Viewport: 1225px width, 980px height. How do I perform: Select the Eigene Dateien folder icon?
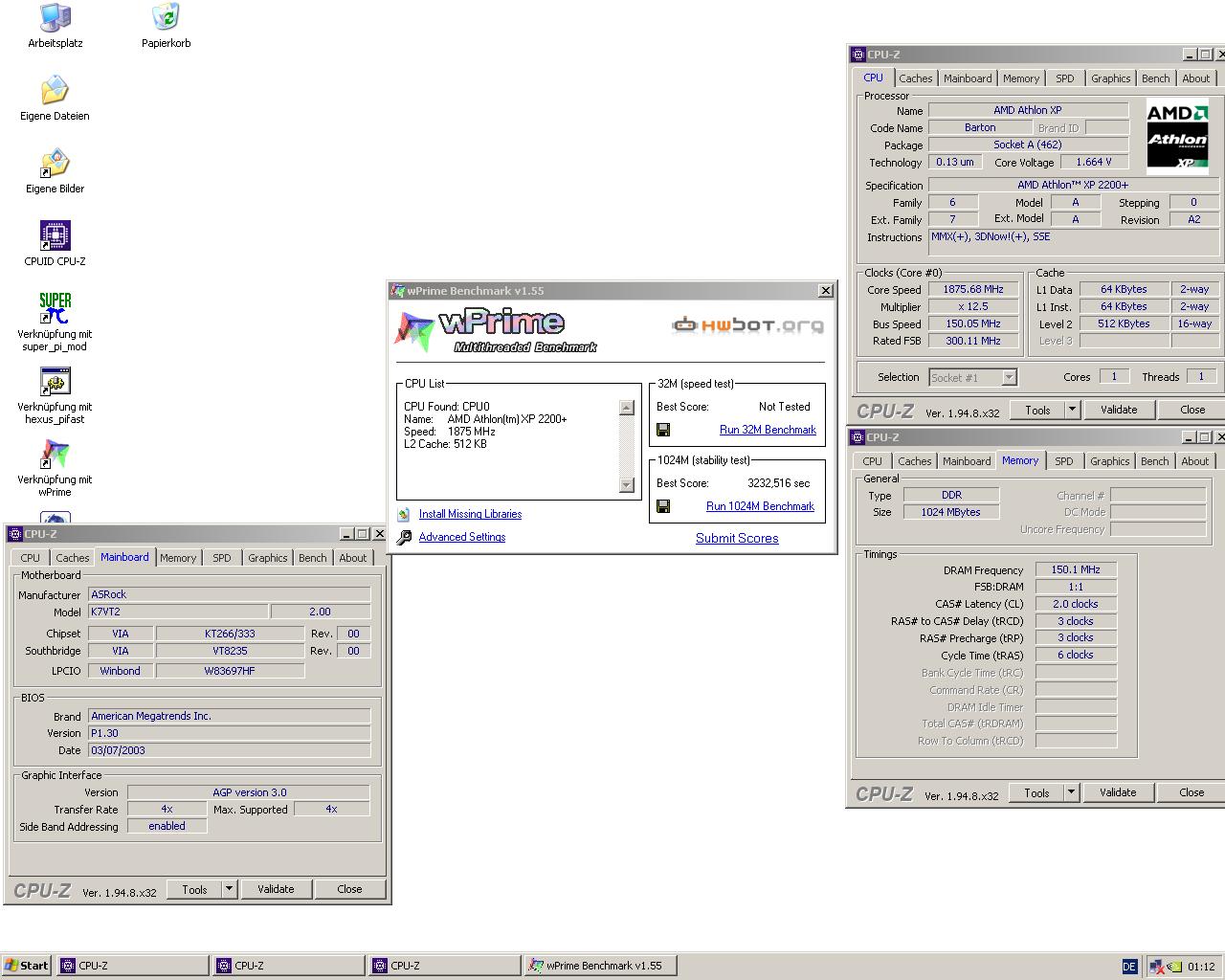(56, 90)
